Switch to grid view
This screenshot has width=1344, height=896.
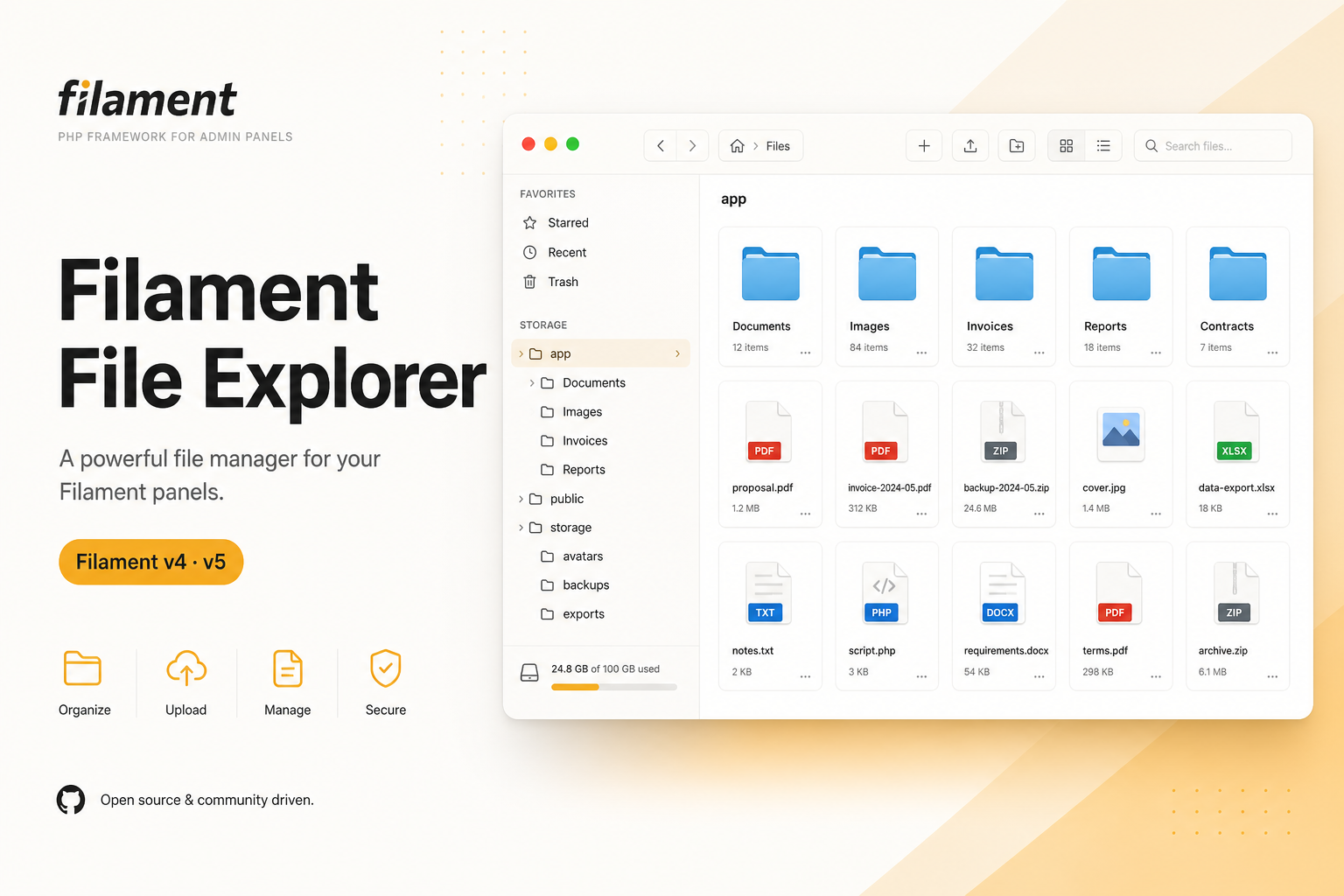point(1066,146)
